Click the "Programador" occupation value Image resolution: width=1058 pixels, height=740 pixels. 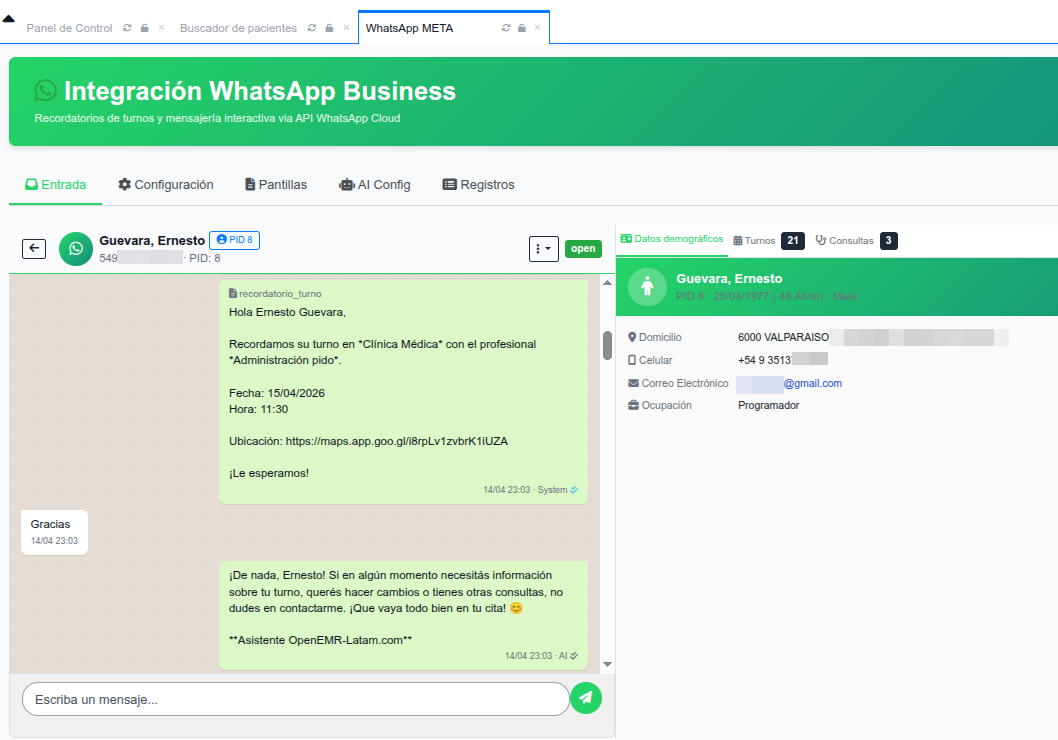pos(769,405)
